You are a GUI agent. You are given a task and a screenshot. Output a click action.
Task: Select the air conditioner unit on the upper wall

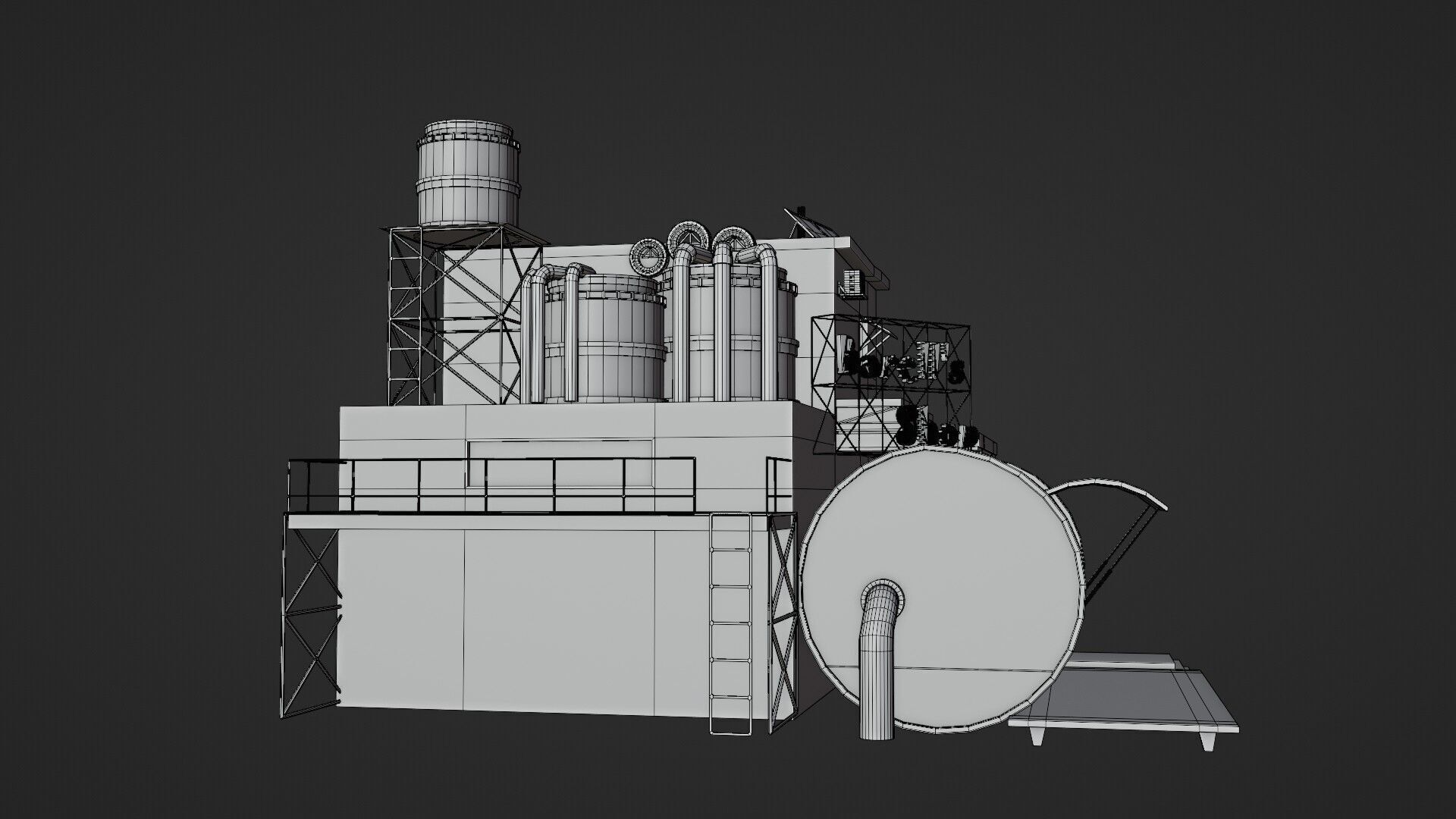(853, 283)
